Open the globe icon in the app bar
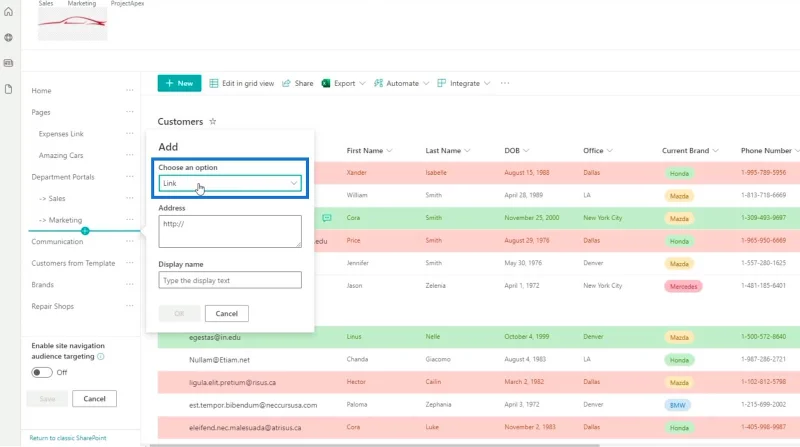The height and width of the screenshot is (447, 800). coord(8,37)
